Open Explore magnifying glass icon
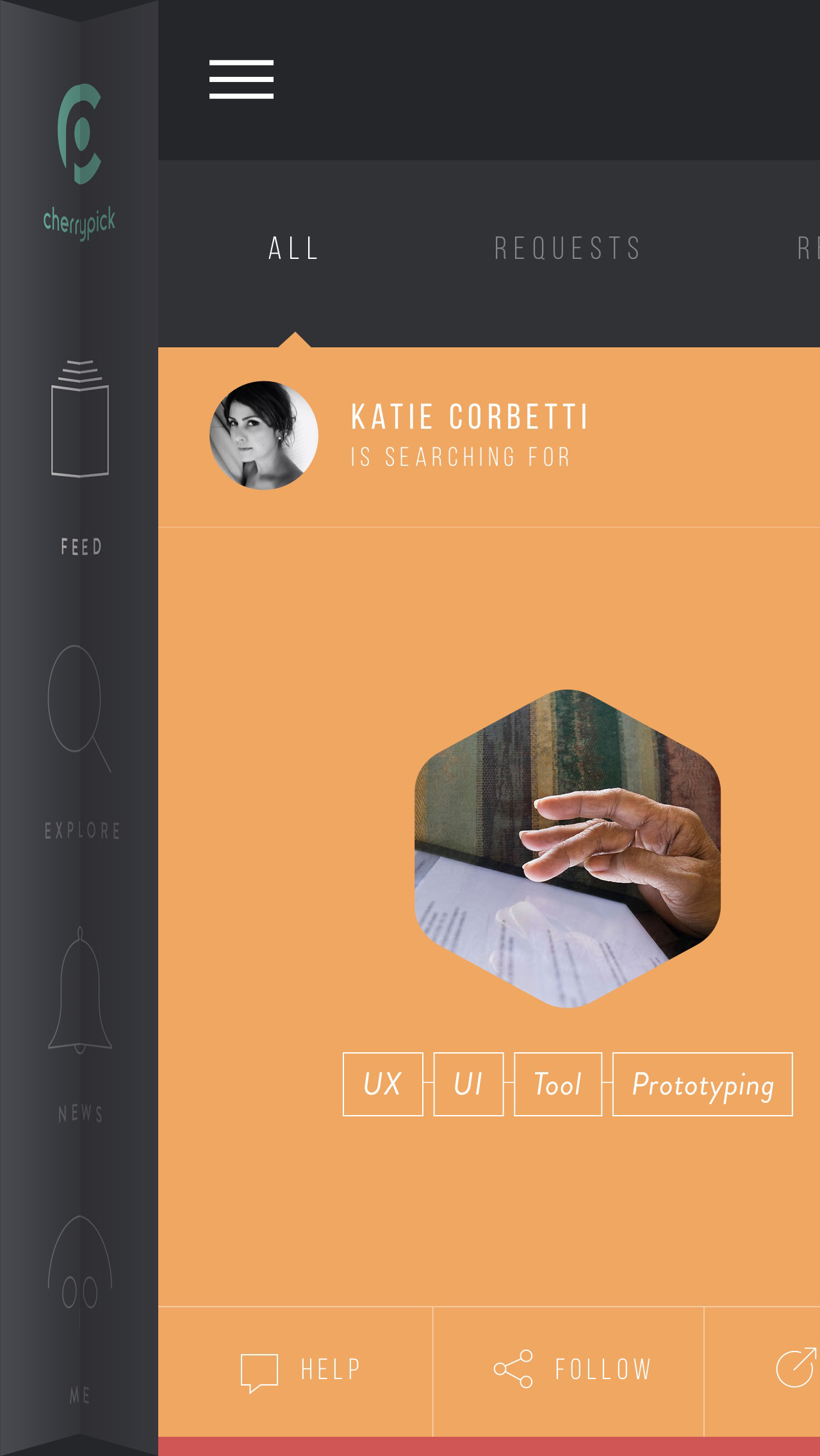The width and height of the screenshot is (820, 1456). (79, 708)
